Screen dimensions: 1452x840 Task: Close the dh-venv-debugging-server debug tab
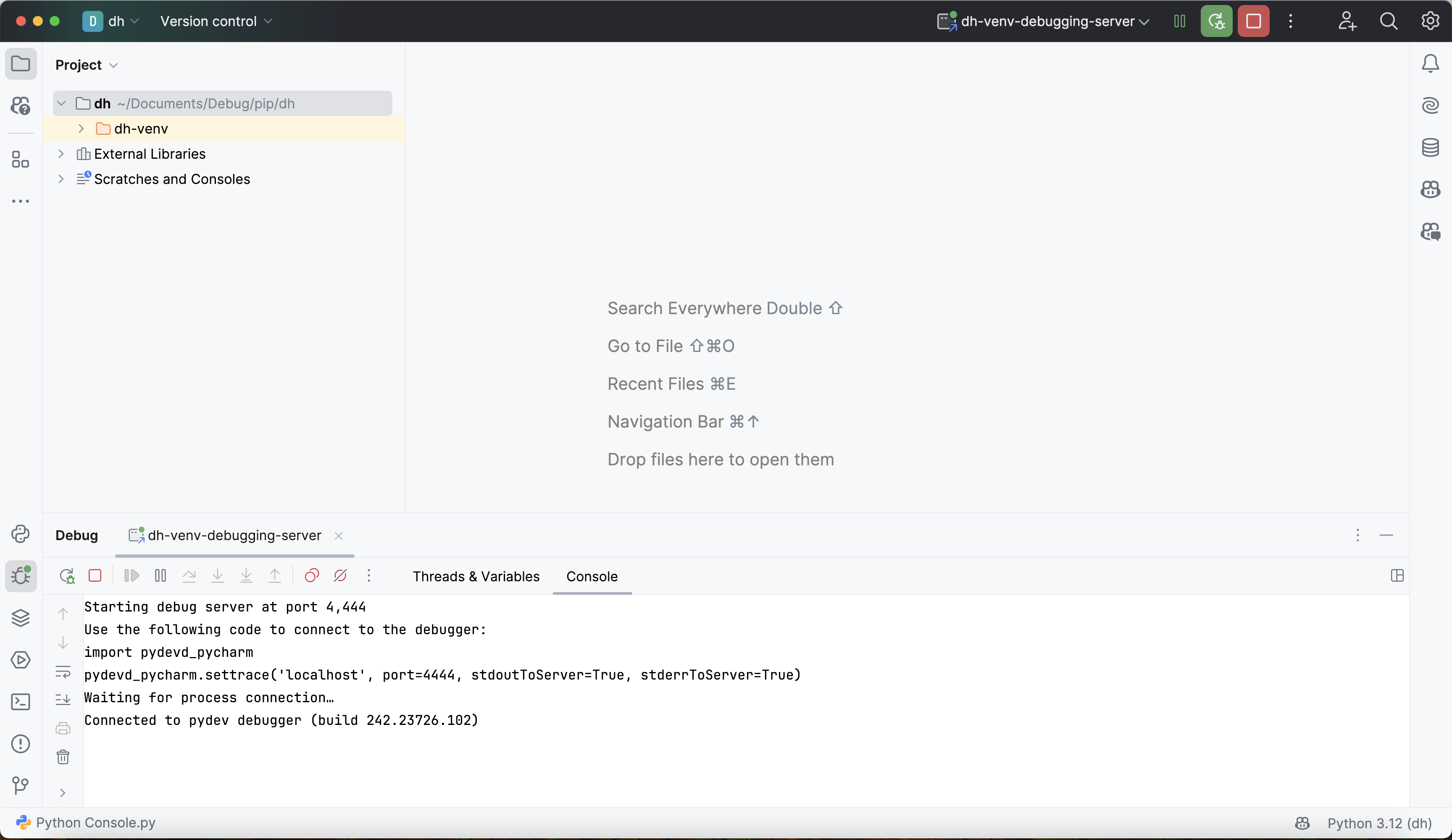point(339,536)
